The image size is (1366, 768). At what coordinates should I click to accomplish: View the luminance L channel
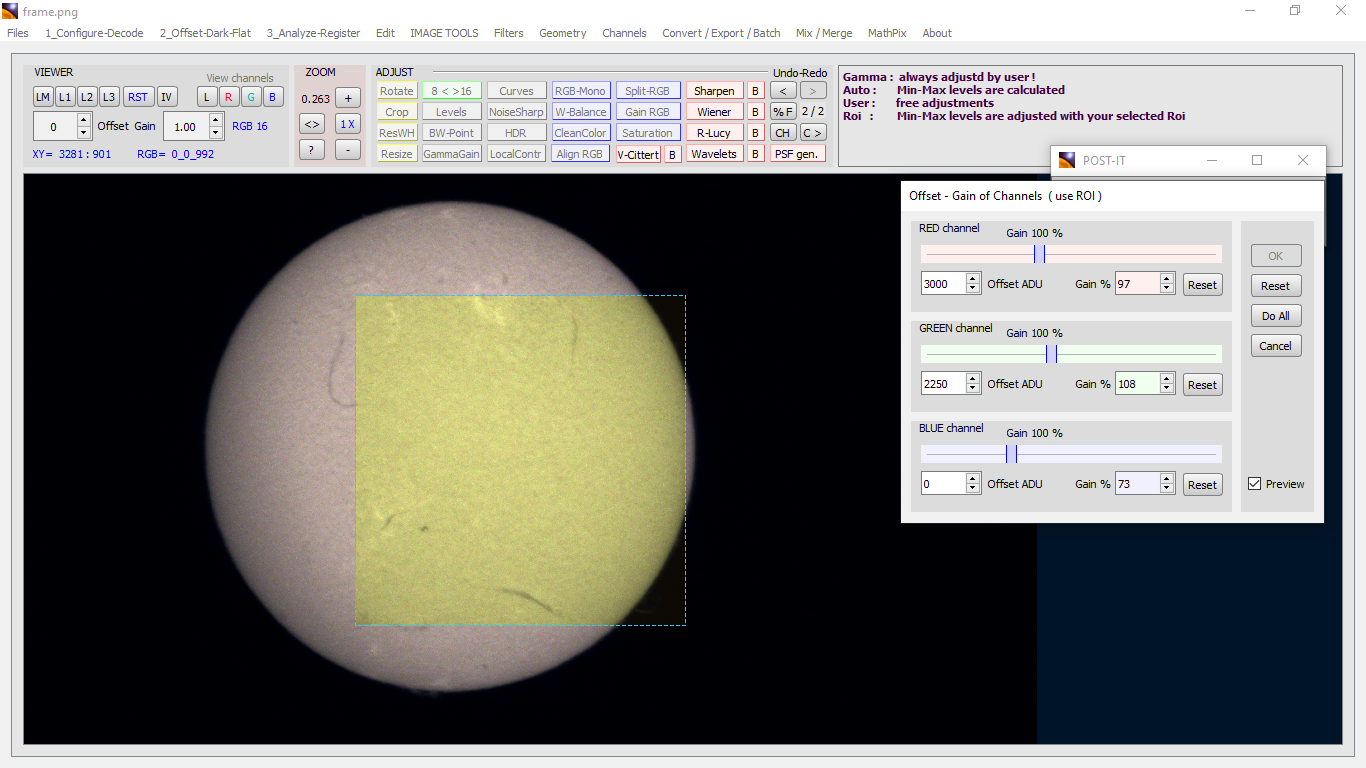[207, 97]
